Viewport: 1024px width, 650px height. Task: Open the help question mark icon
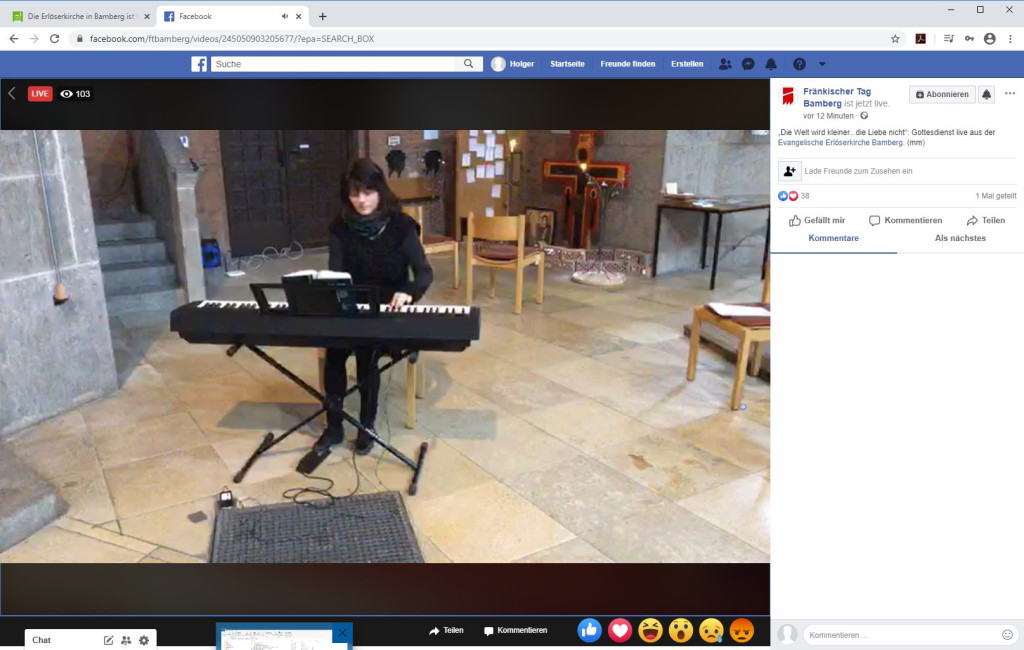pyautogui.click(x=799, y=64)
